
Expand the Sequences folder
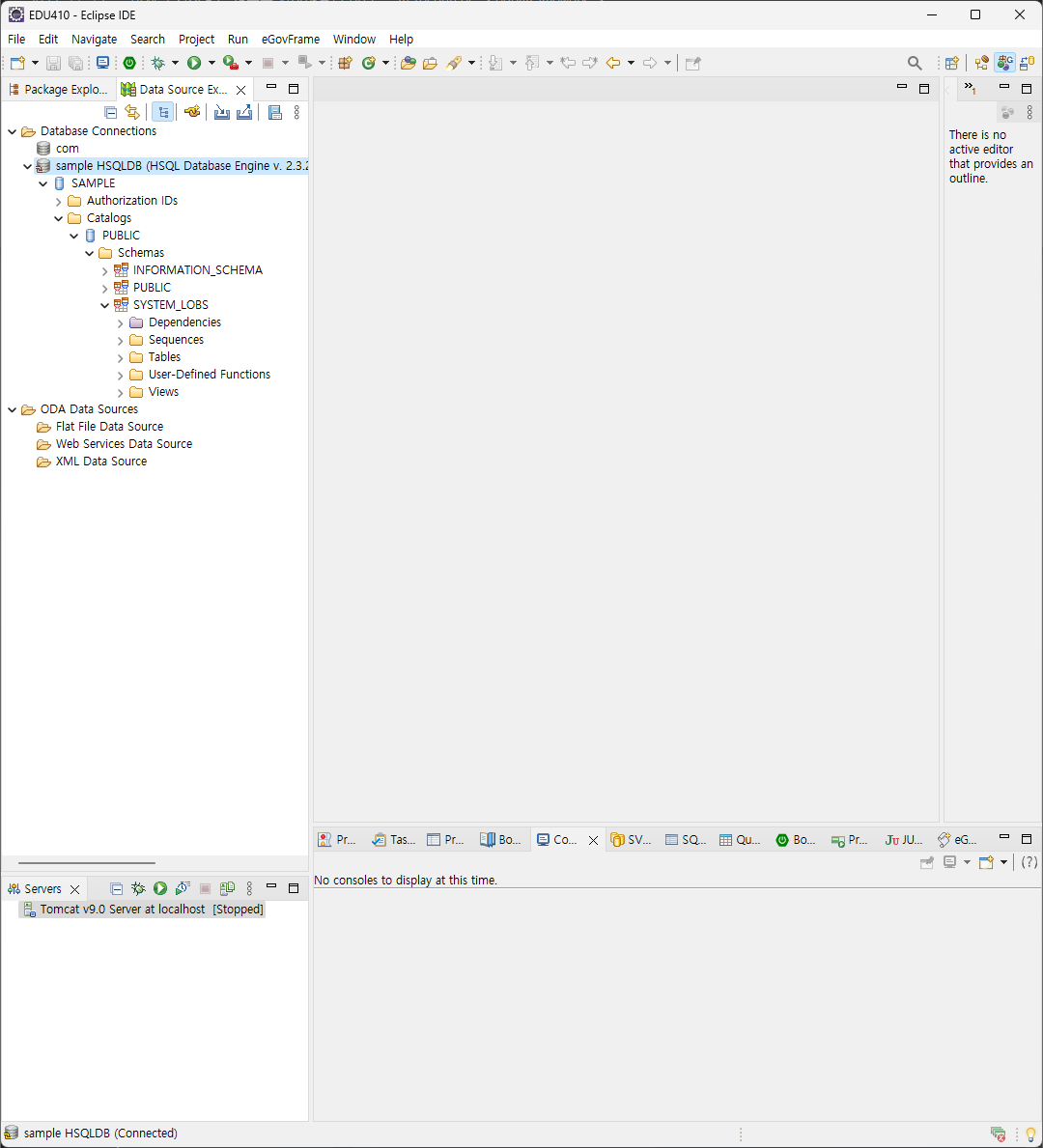120,341
